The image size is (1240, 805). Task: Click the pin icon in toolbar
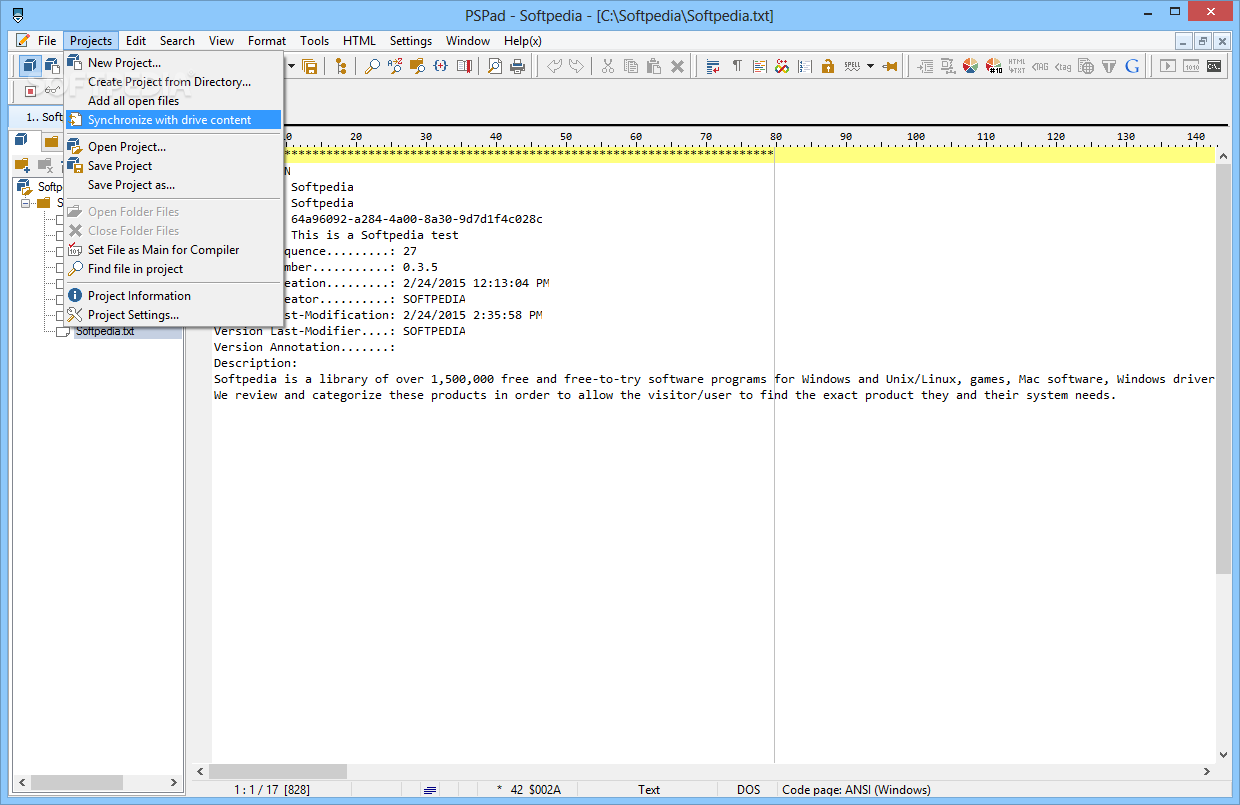click(889, 66)
